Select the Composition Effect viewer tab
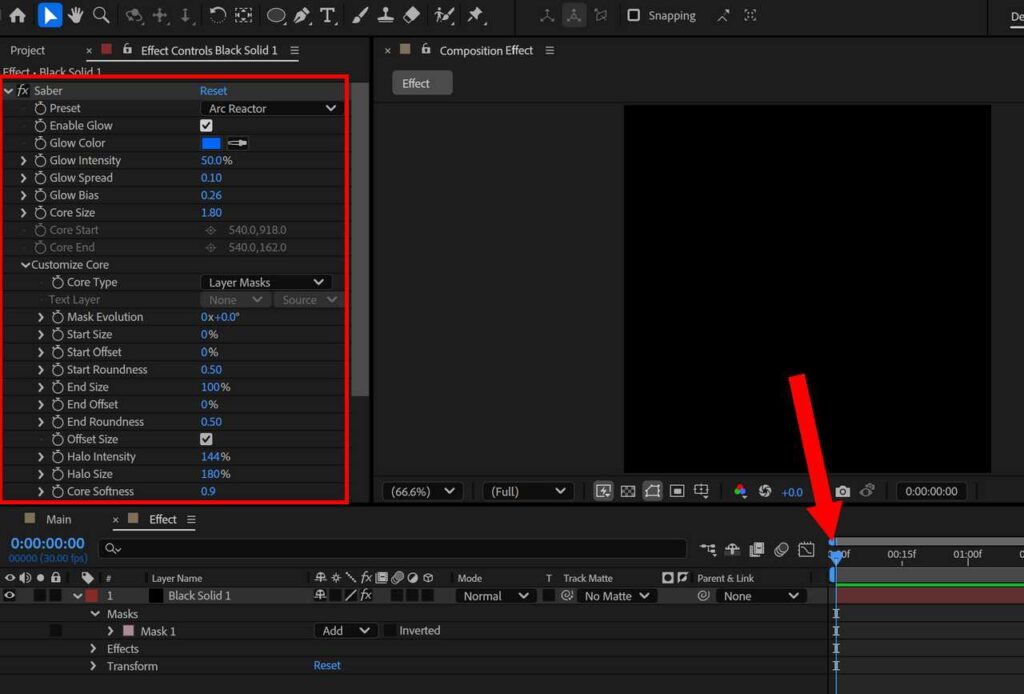Screen dimensions: 1024x694 [486, 50]
